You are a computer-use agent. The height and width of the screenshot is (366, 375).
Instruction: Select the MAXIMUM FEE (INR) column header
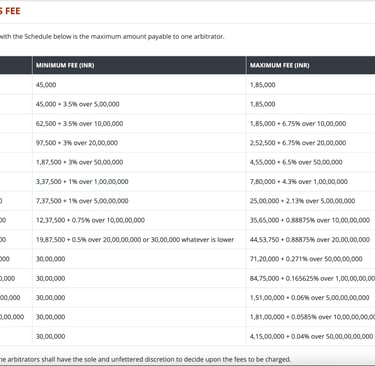point(311,65)
